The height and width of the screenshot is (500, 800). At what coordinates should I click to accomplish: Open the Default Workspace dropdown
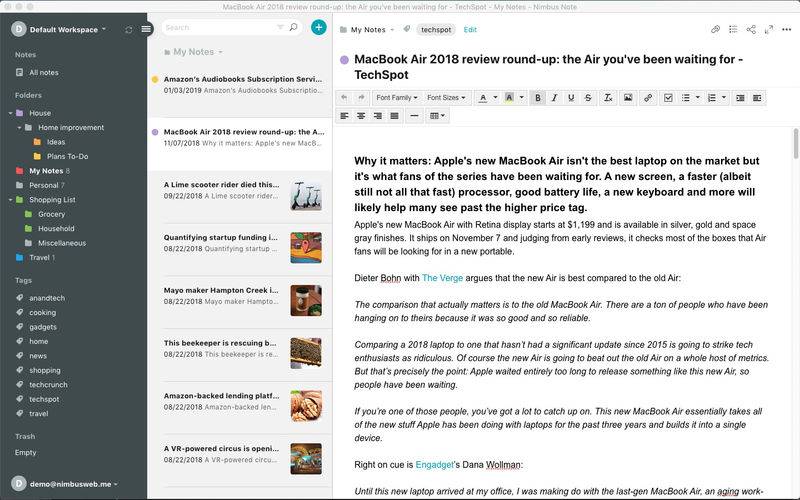[68, 30]
